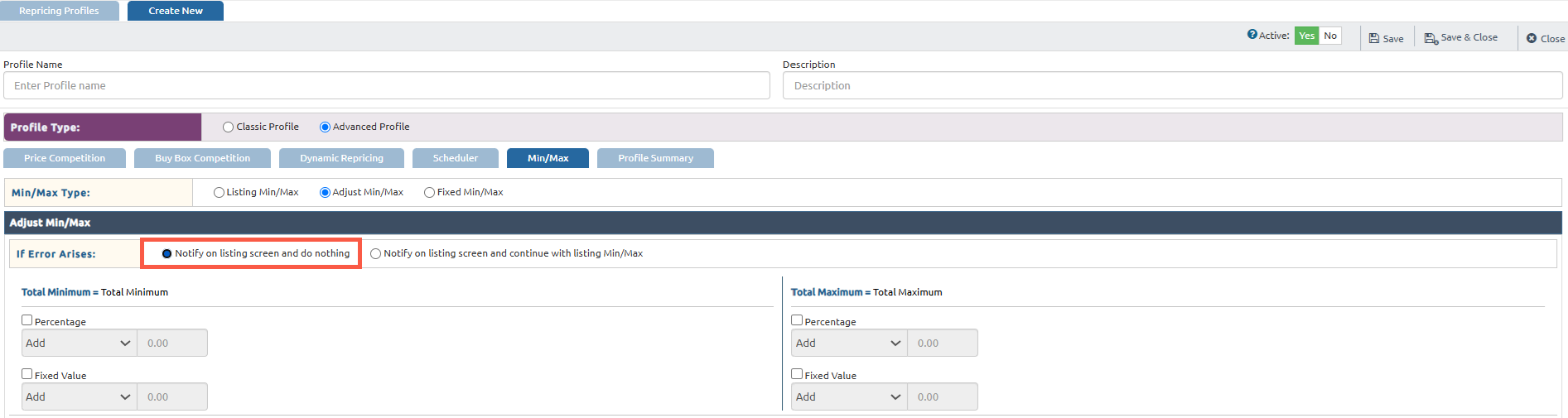The width and height of the screenshot is (1568, 418).
Task: Expand Total Minimum Fixed Value Add dropdown
Action: pos(79,396)
